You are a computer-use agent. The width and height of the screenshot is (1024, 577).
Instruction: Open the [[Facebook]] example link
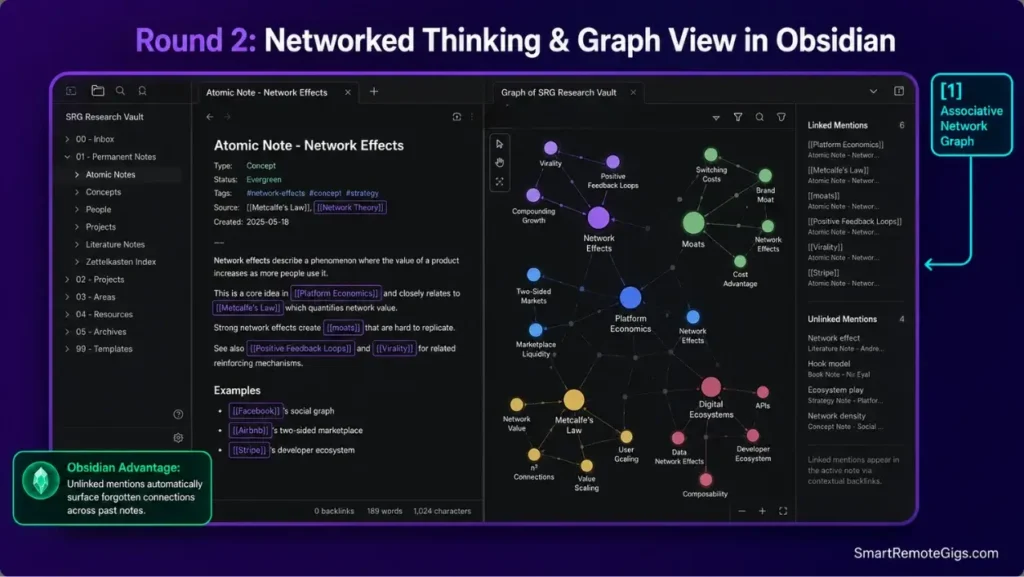click(256, 411)
